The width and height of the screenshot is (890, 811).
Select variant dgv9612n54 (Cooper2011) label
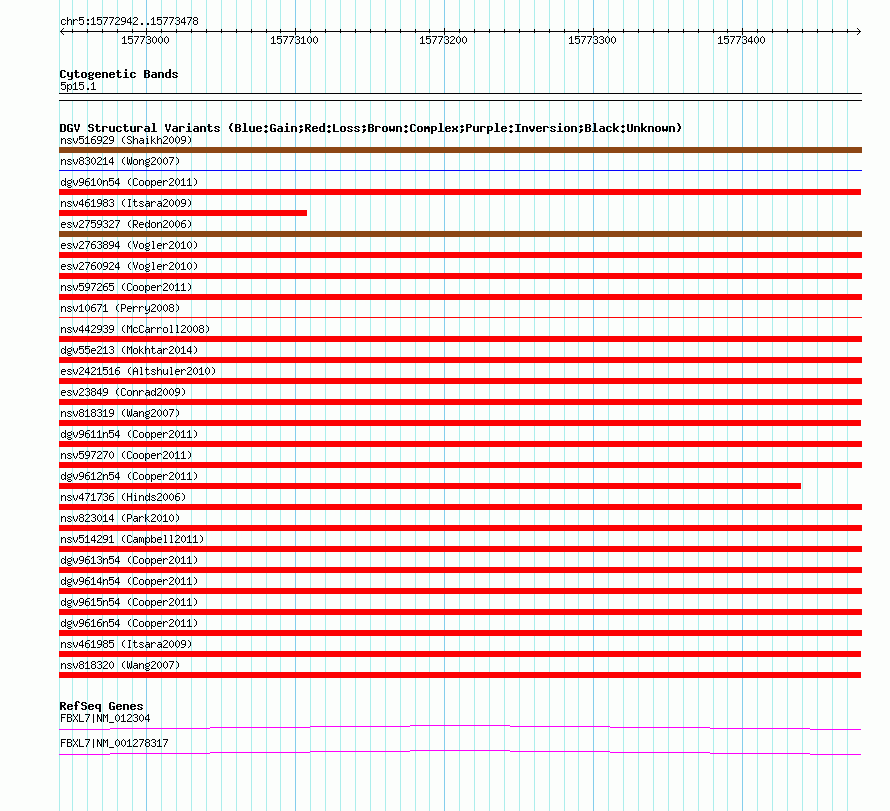click(129, 476)
